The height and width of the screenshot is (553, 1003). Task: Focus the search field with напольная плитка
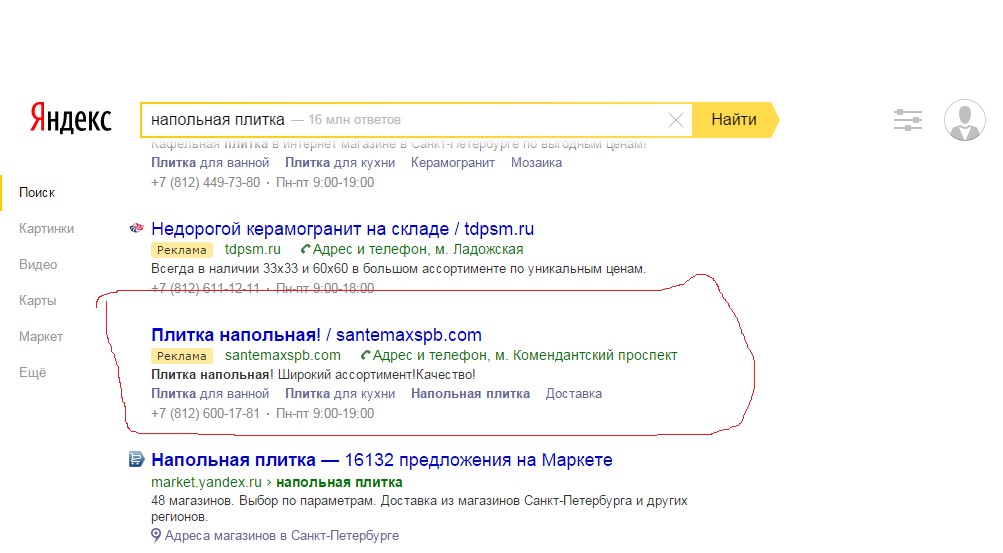(x=416, y=120)
